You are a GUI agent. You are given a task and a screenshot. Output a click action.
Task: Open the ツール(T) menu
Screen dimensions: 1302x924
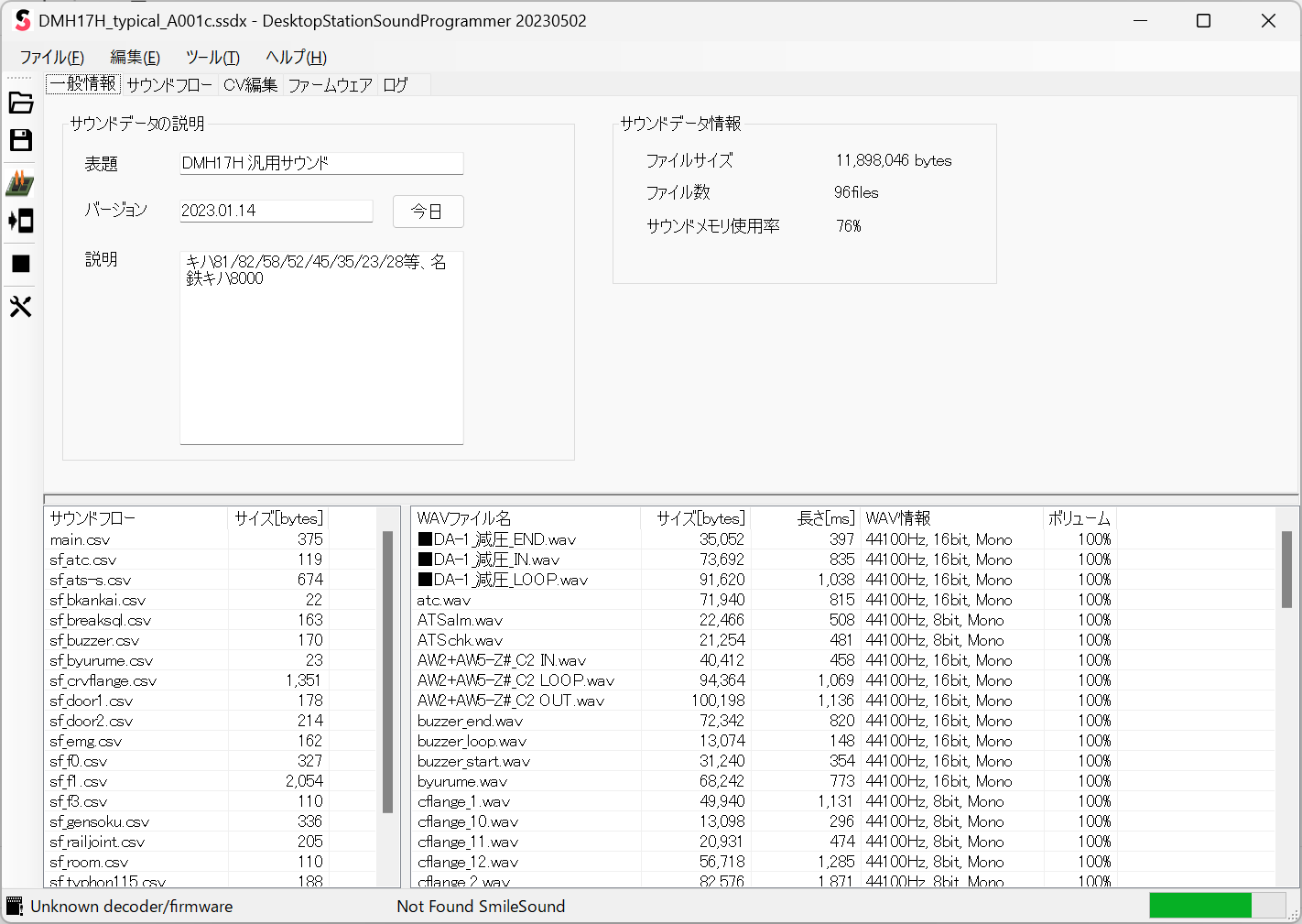[212, 58]
